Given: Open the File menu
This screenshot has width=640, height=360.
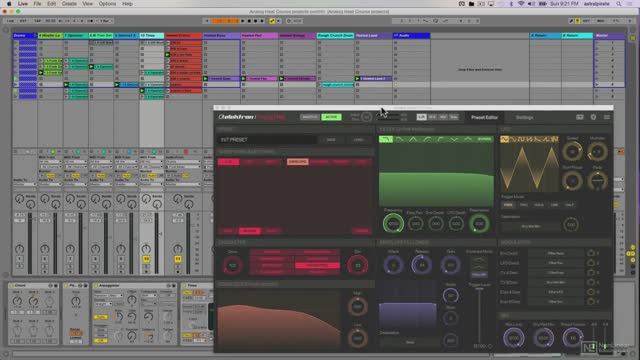Looking at the screenshot, I should (x=37, y=4).
